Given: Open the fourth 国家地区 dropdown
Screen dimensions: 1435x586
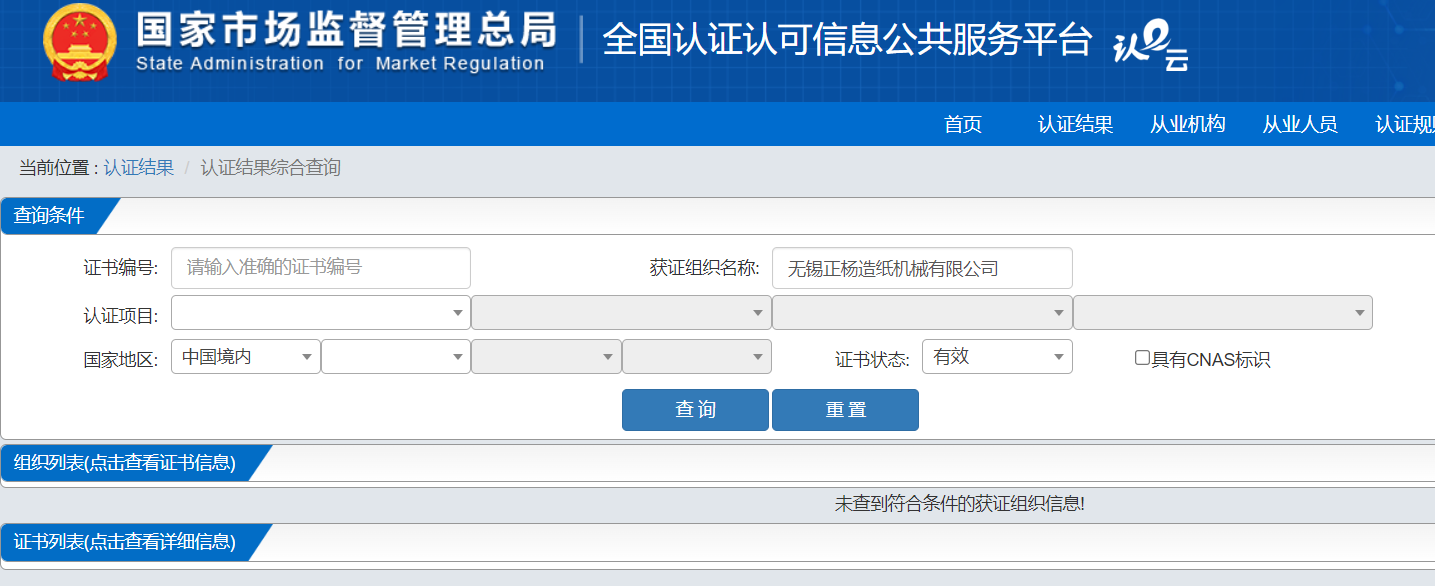Looking at the screenshot, I should coord(697,357).
